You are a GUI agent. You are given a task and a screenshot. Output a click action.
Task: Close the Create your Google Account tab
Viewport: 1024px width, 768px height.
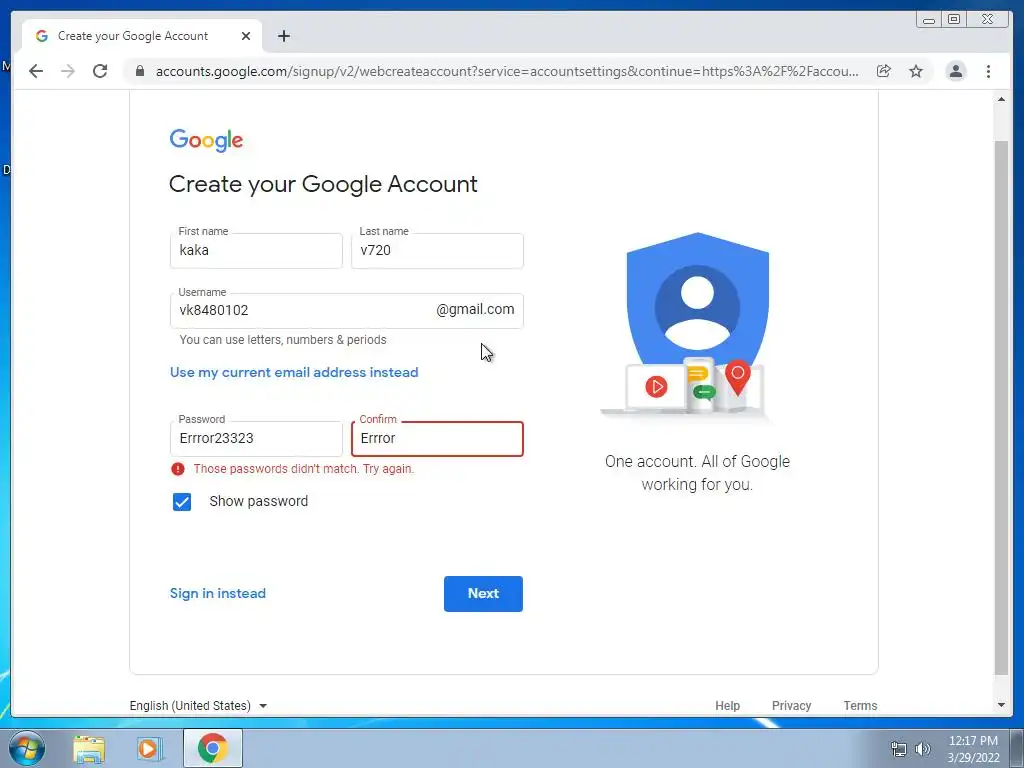point(246,36)
